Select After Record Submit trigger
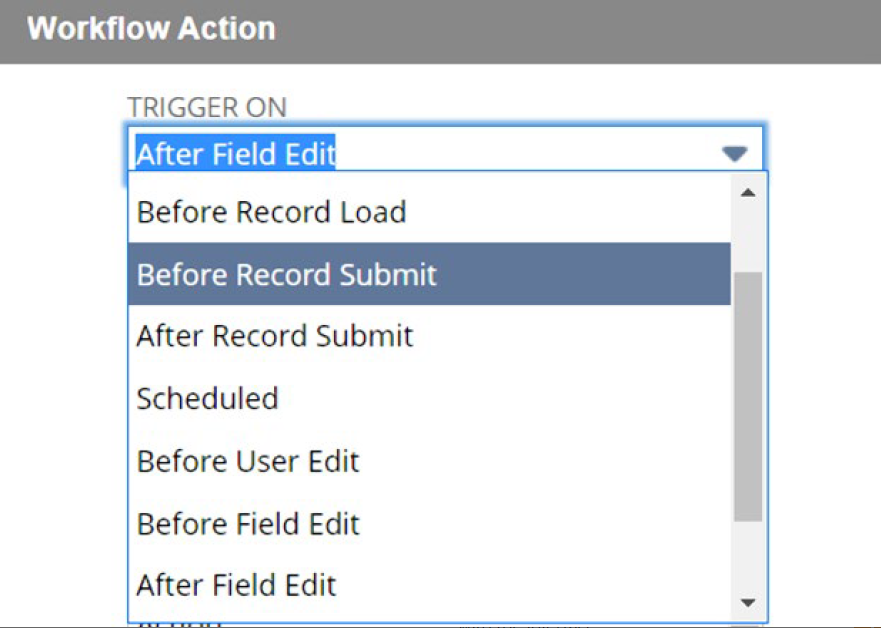Viewport: 881px width, 628px height. click(275, 336)
